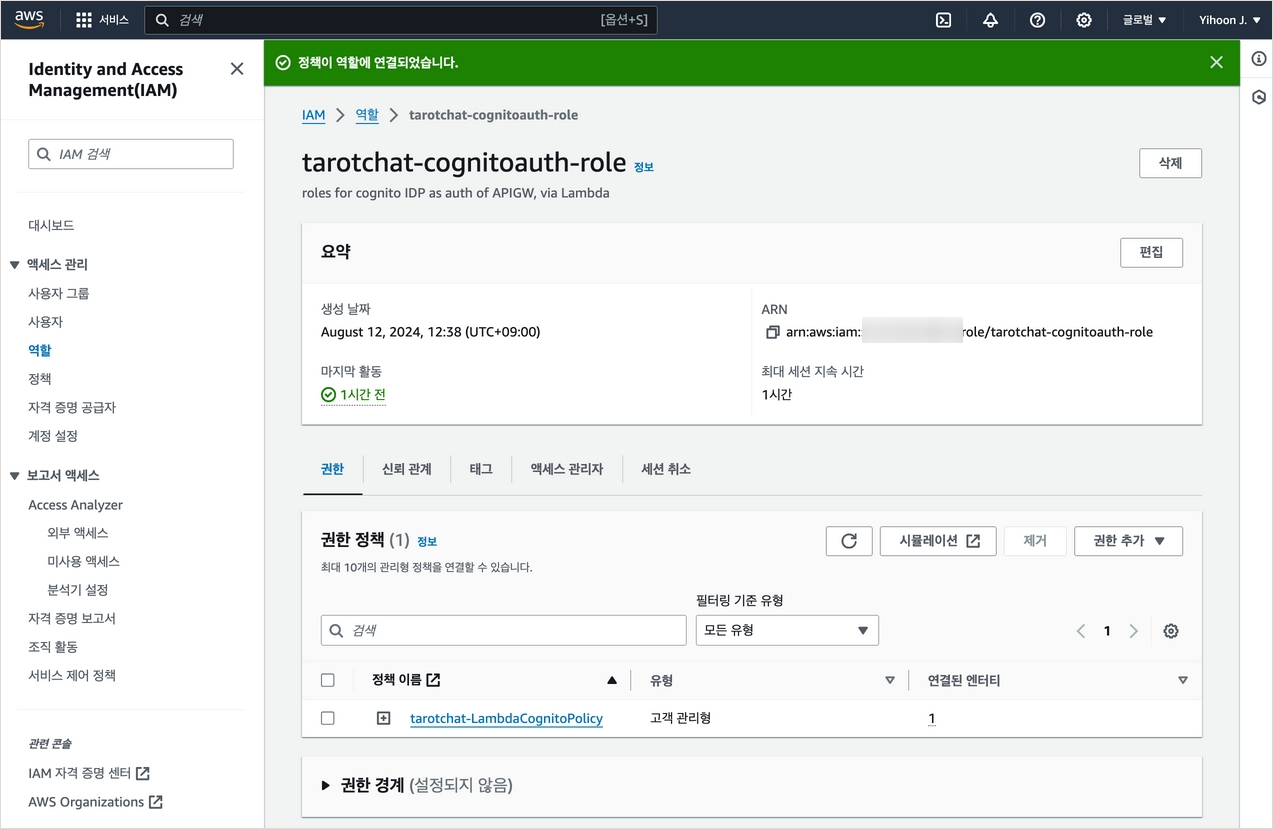Copy the role ARN
The width and height of the screenshot is (1273, 829).
click(772, 332)
